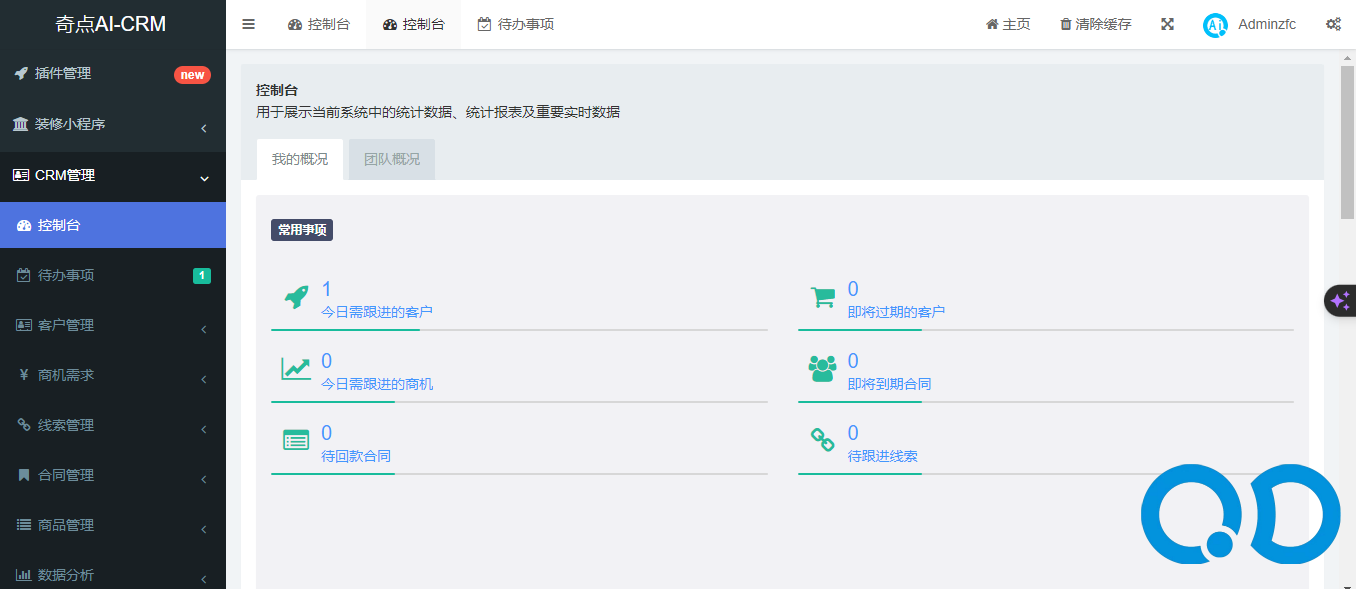Switch to the 团队概况 tab
1356x589 pixels.
[391, 159]
